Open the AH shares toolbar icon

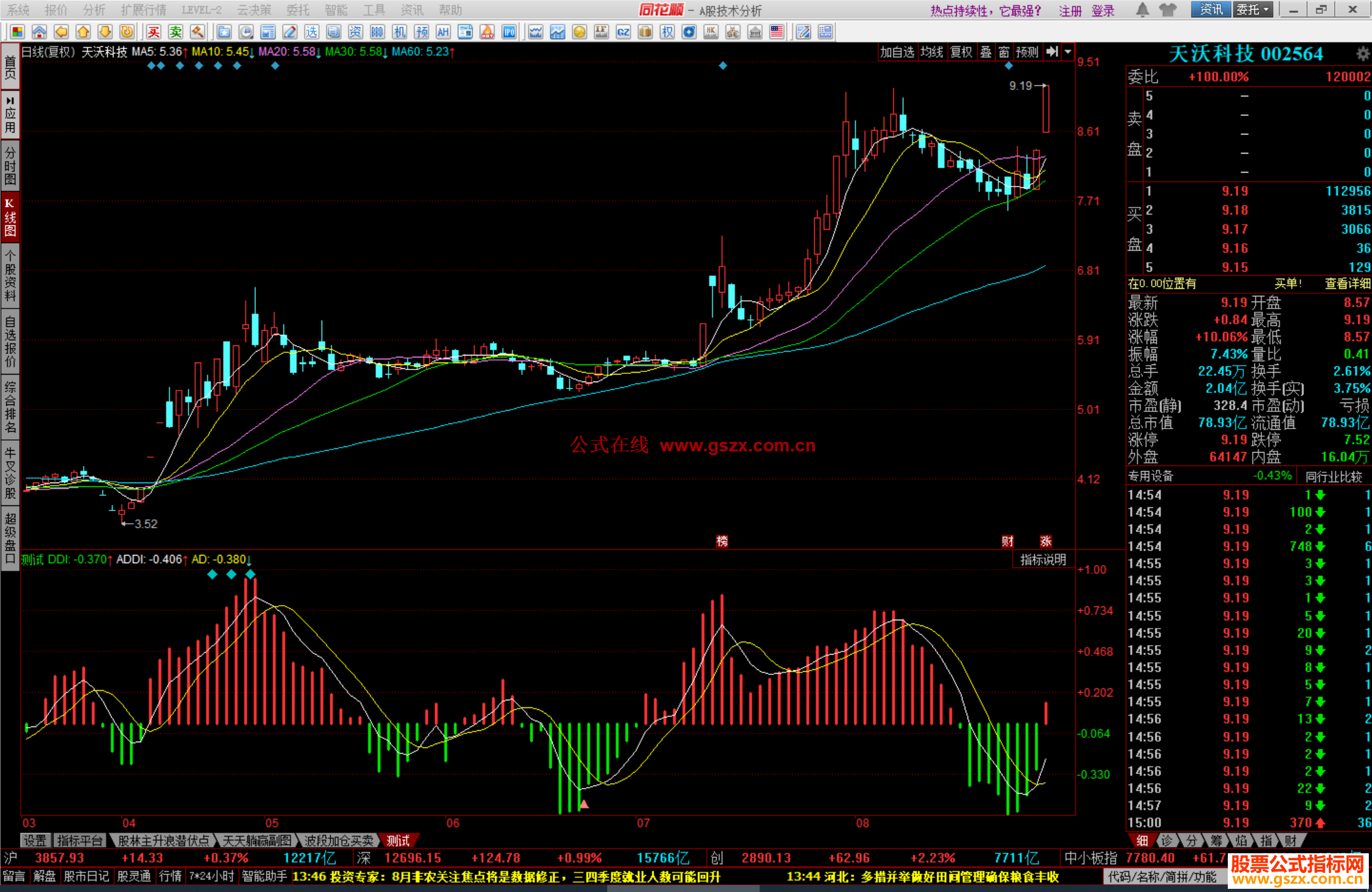pyautogui.click(x=443, y=32)
